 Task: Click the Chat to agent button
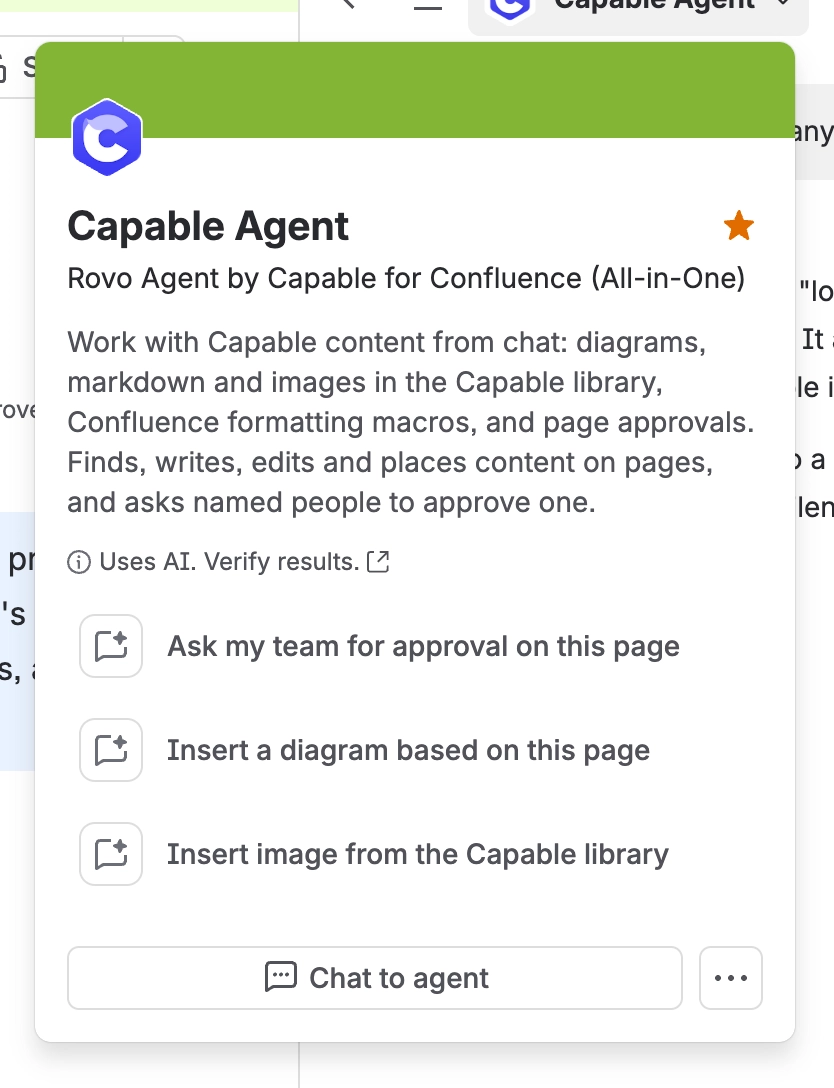coord(375,978)
